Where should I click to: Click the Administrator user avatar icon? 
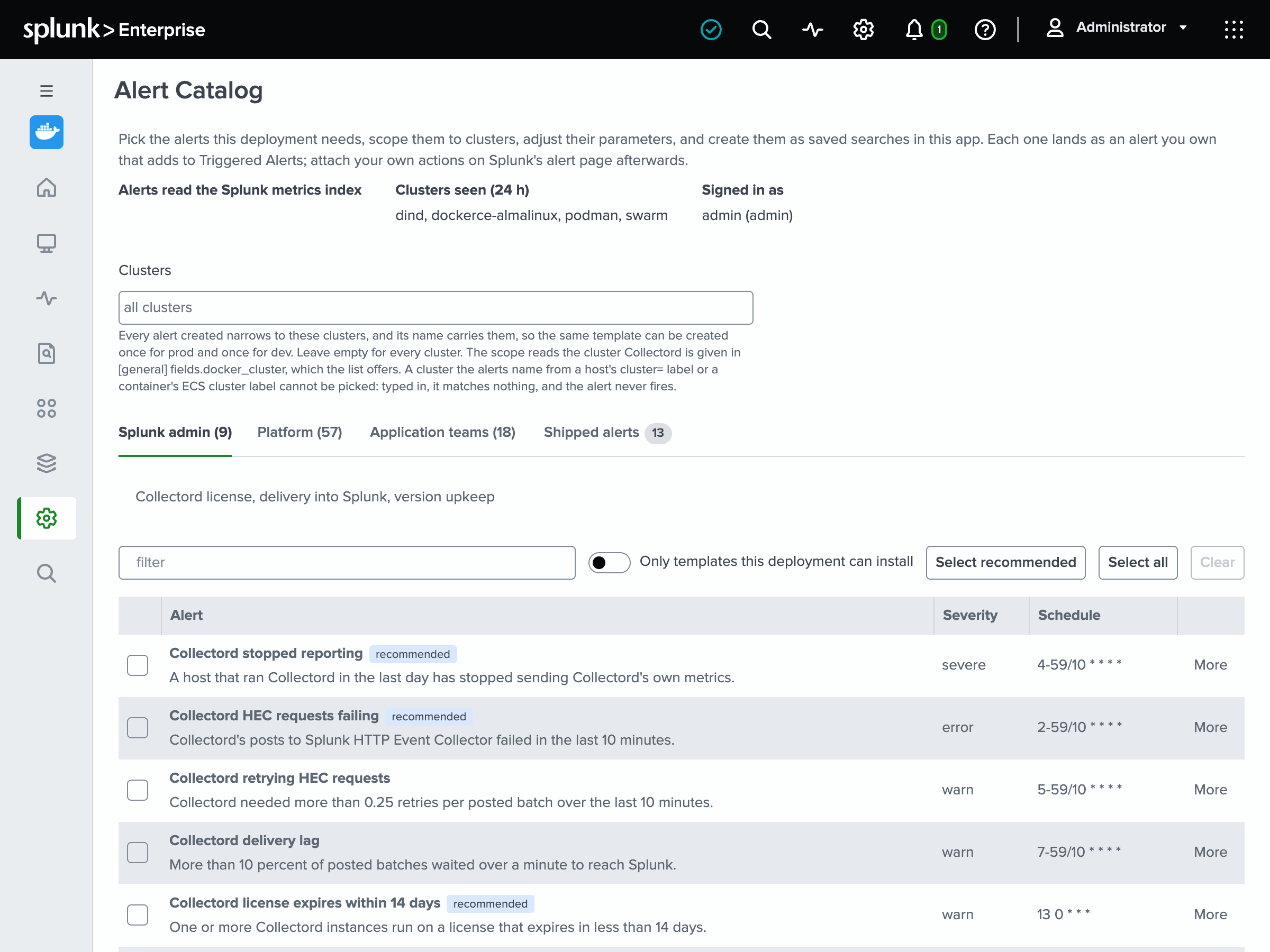[1055, 28]
